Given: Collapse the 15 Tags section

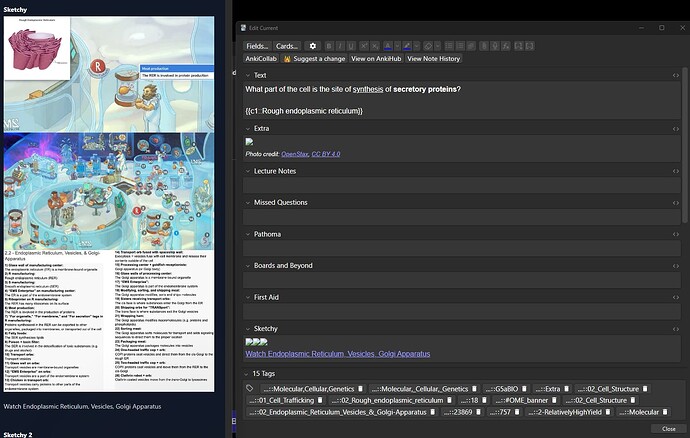Looking at the screenshot, I should 246,374.
